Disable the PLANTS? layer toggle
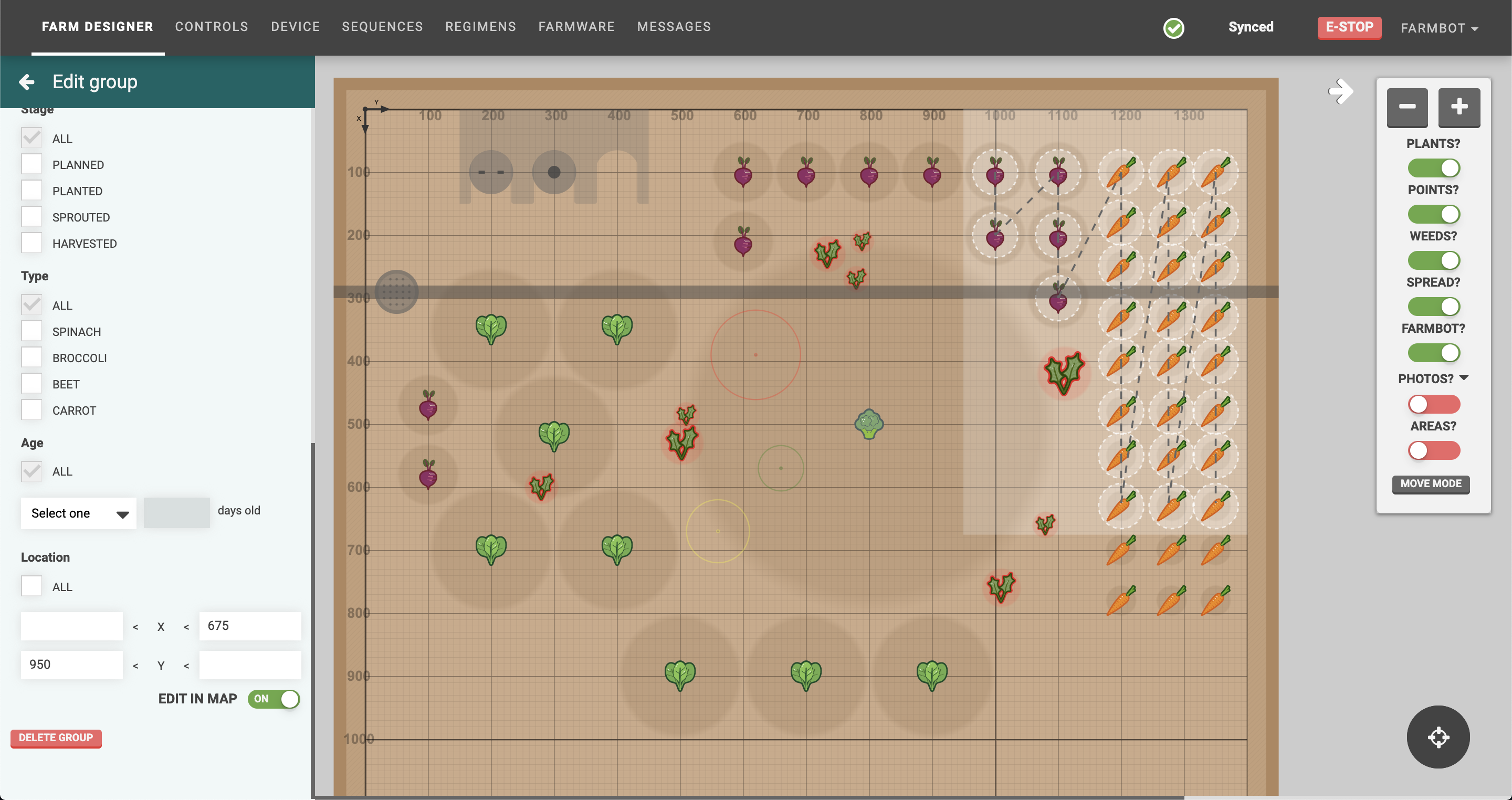 (1434, 167)
